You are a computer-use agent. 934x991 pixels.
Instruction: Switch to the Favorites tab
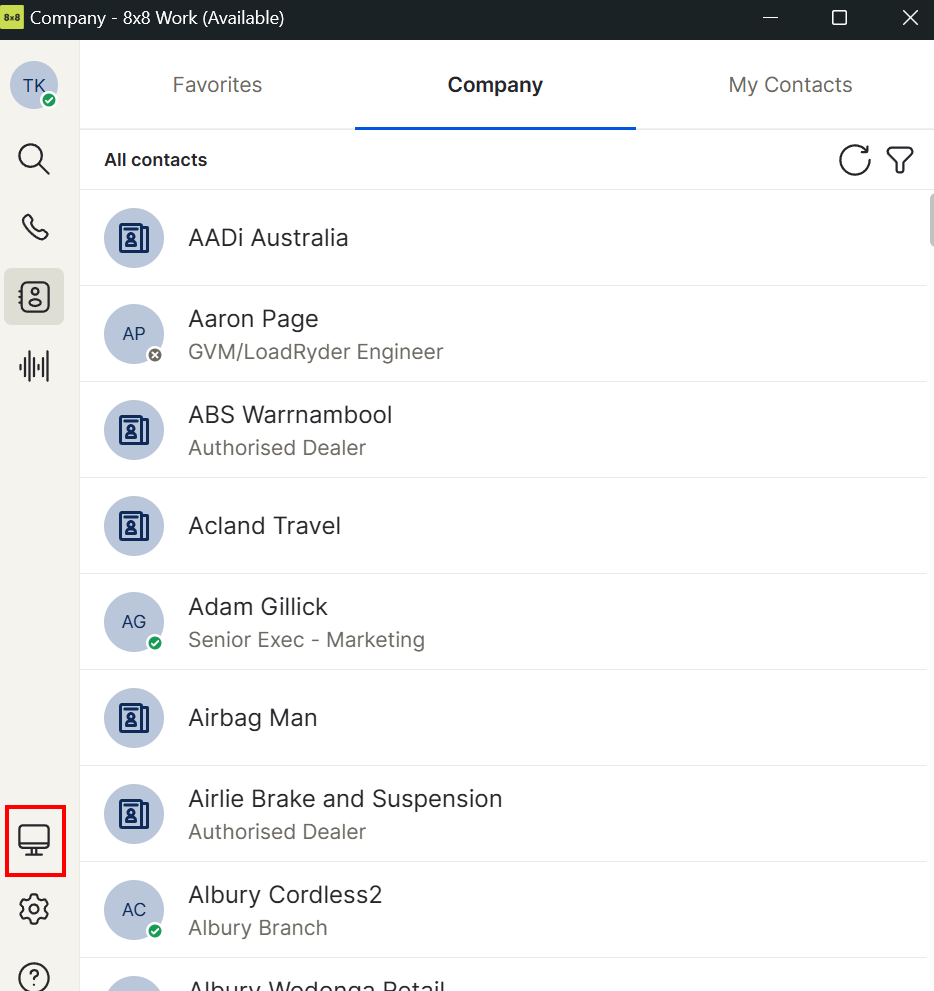click(x=217, y=85)
